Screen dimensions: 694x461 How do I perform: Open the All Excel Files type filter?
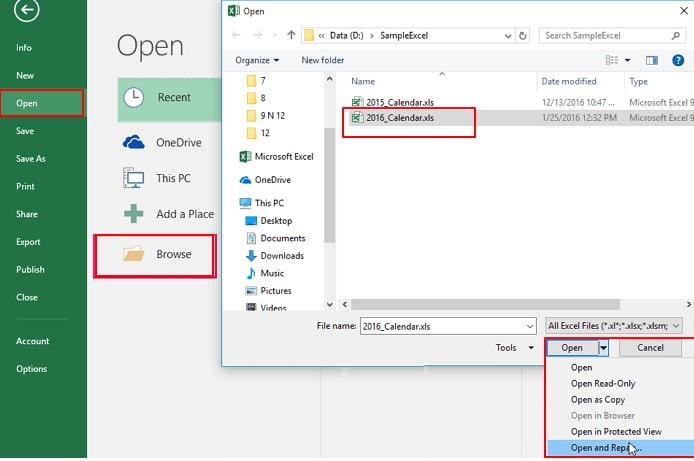pyautogui.click(x=613, y=326)
